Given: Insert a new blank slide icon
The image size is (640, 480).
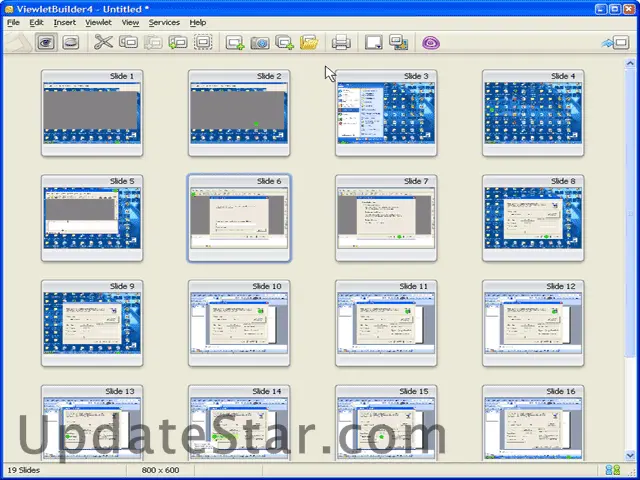Looking at the screenshot, I should (x=235, y=42).
